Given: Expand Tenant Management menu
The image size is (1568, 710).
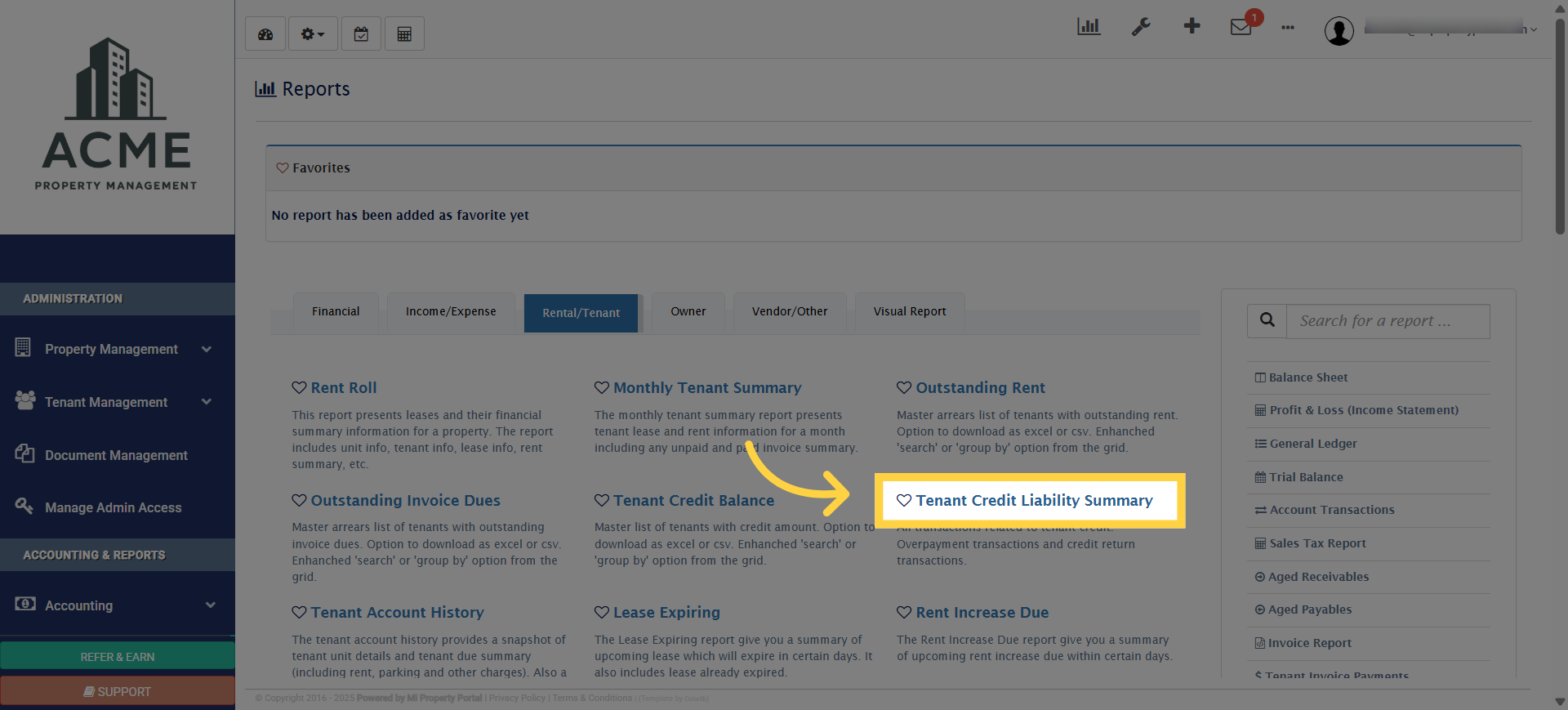Looking at the screenshot, I should [x=118, y=402].
